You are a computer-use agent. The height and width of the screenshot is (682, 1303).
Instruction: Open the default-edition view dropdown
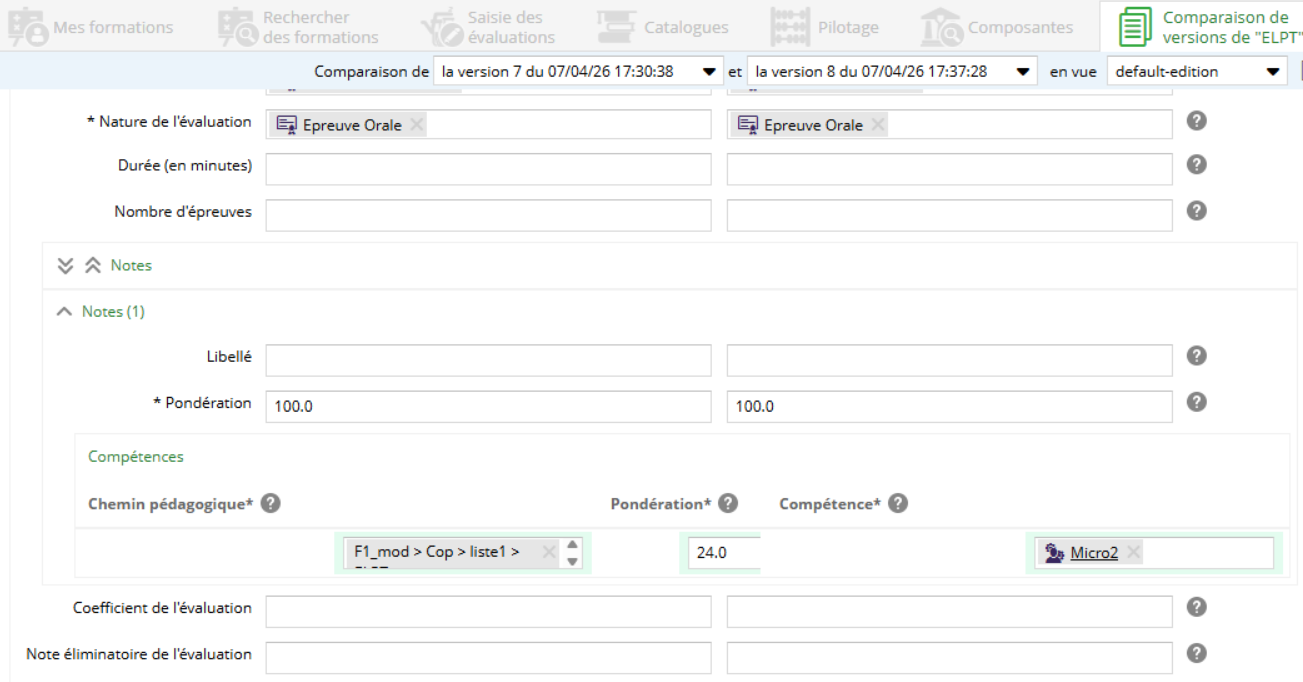pyautogui.click(x=1273, y=72)
